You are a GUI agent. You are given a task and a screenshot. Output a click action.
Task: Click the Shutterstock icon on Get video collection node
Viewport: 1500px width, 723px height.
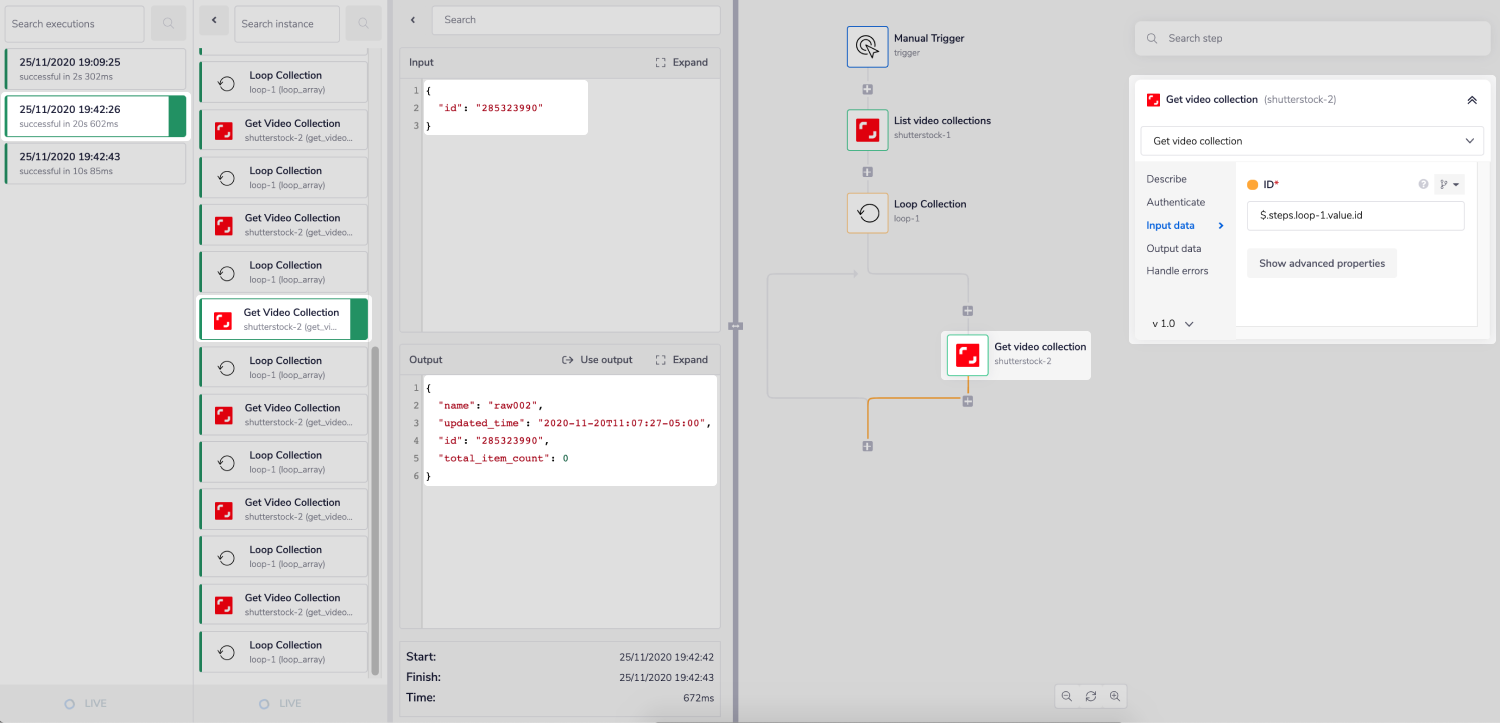(x=966, y=355)
